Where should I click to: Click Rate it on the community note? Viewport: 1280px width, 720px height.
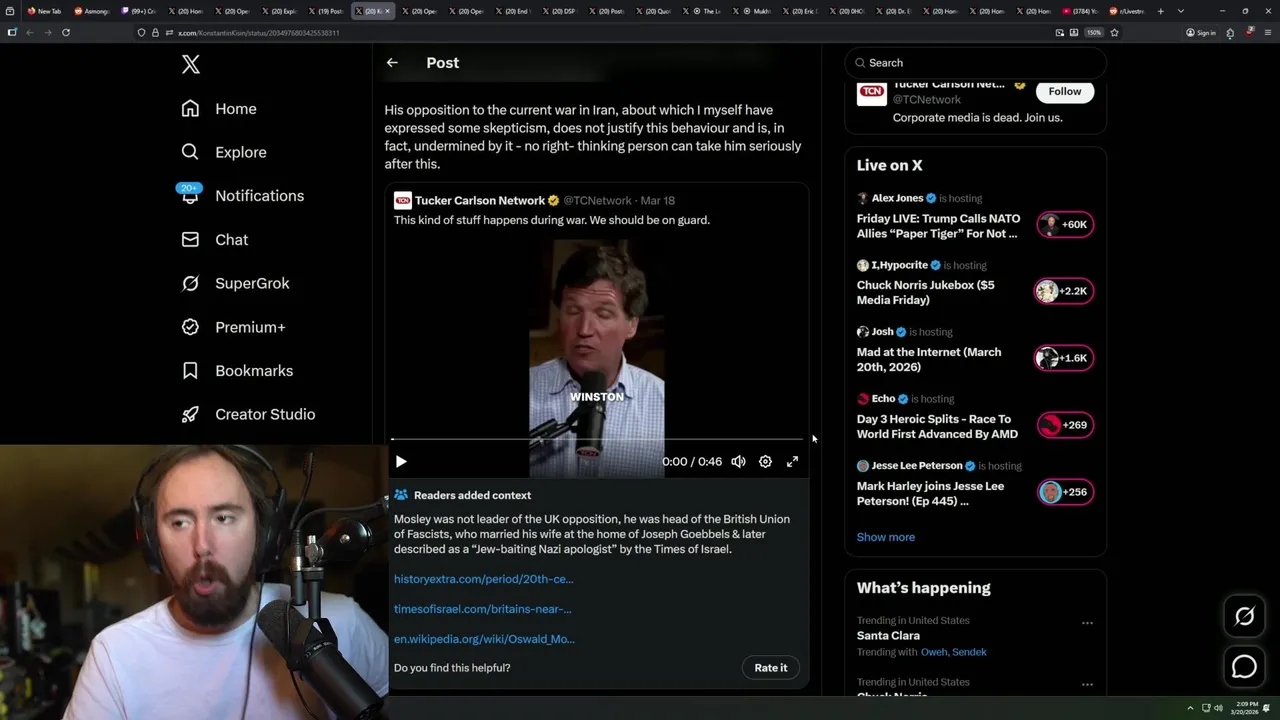[771, 668]
